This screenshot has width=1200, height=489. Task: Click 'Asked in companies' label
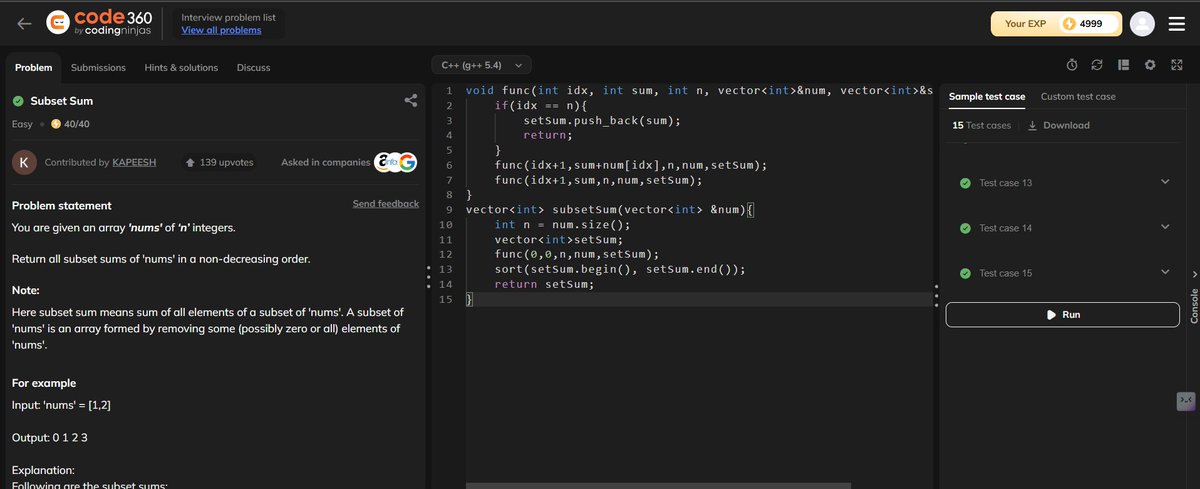324,162
